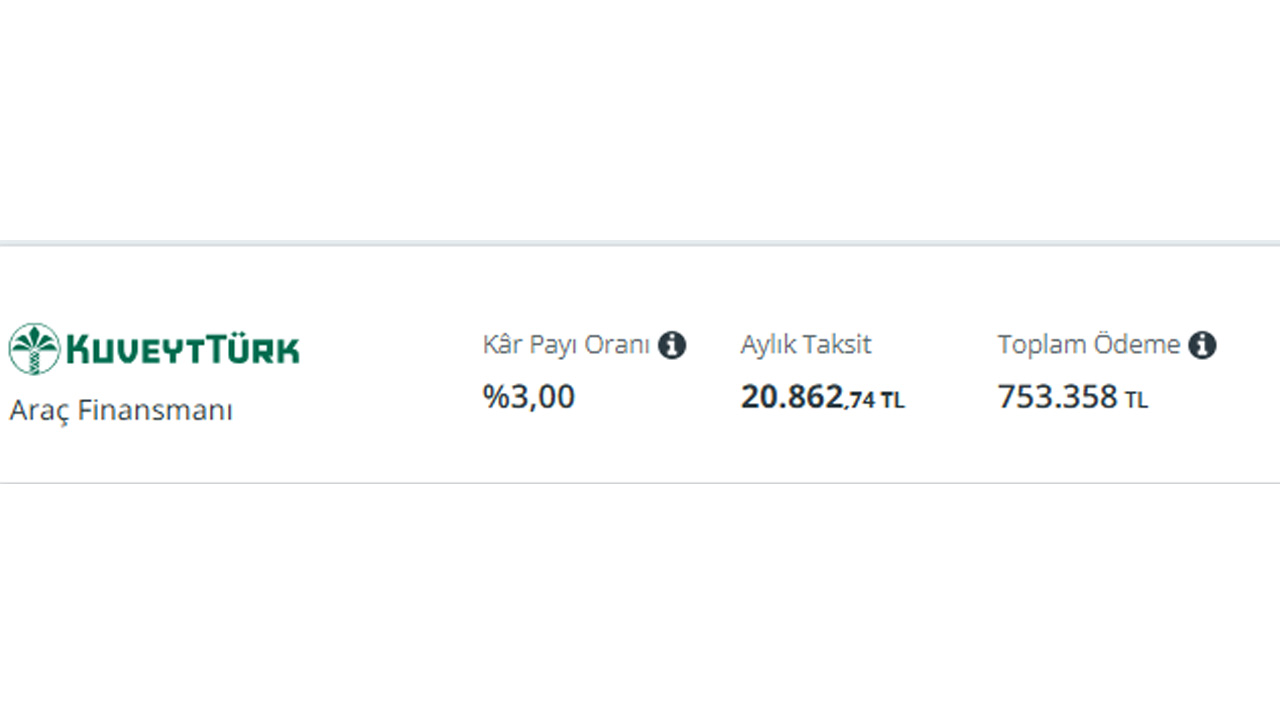Image resolution: width=1280 pixels, height=720 pixels.
Task: Open the Araç Finansmanı product name
Action: [121, 410]
